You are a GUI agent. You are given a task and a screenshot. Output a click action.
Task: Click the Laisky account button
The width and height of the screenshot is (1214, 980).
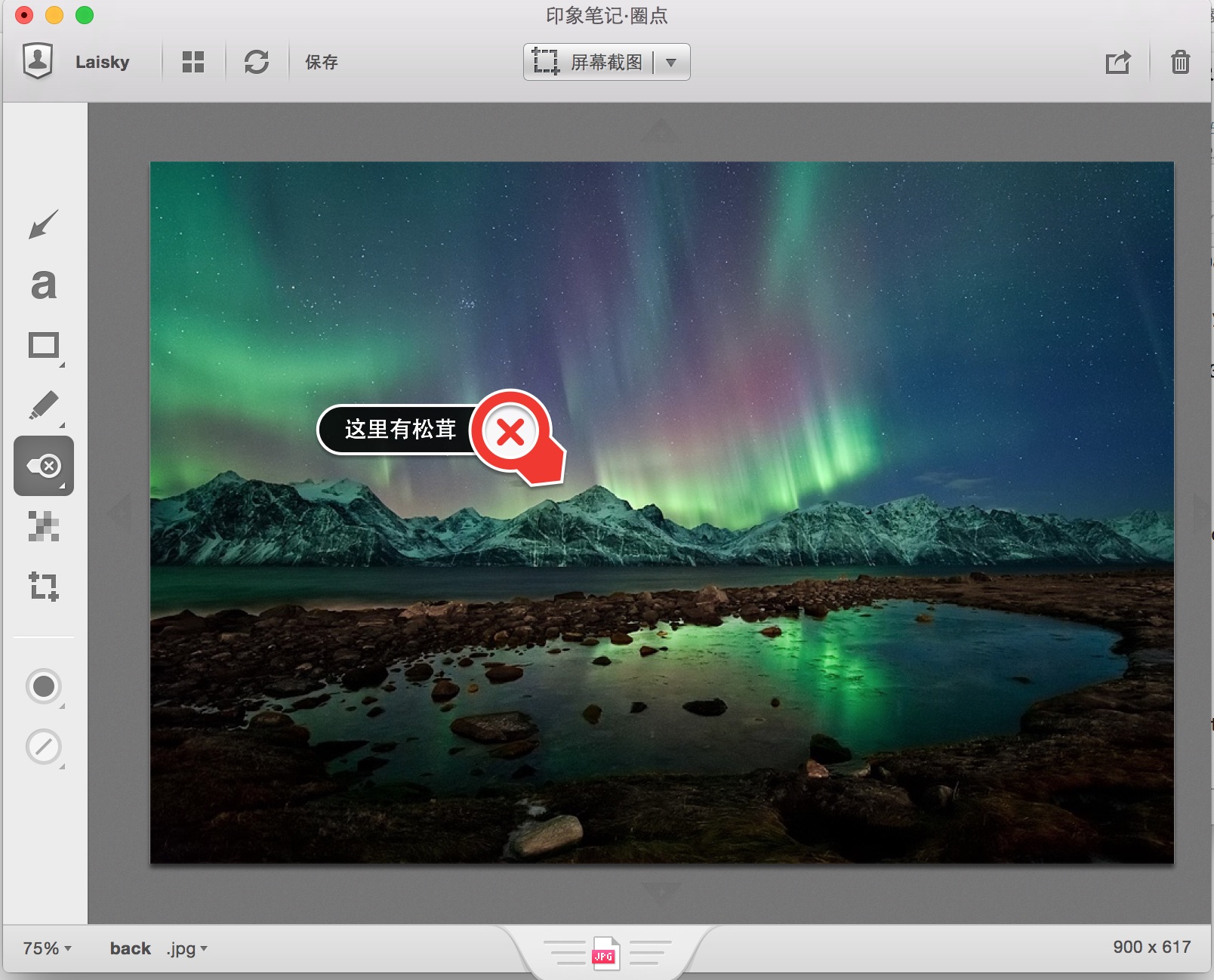[x=75, y=62]
